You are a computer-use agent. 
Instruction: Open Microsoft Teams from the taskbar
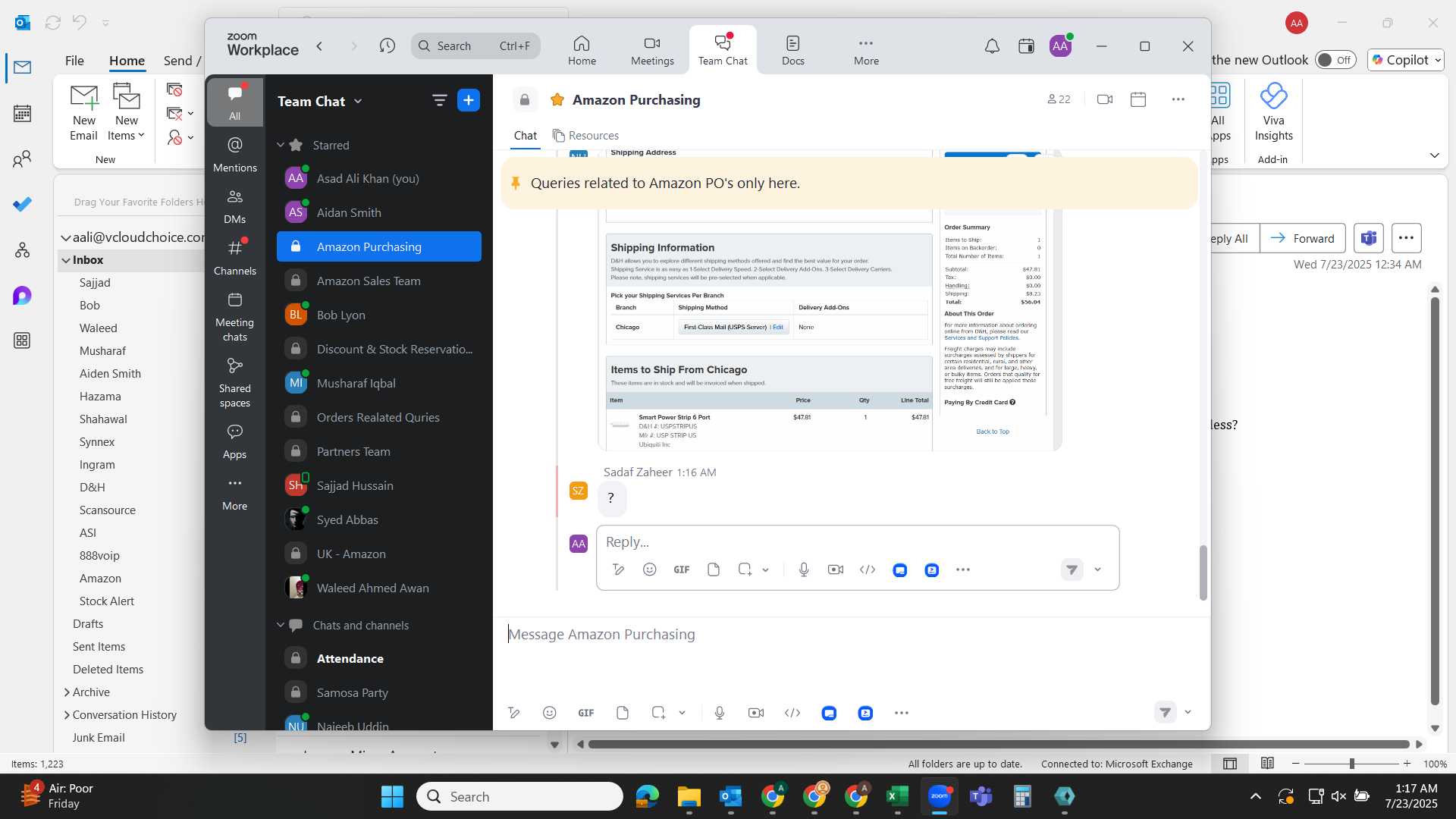(981, 796)
